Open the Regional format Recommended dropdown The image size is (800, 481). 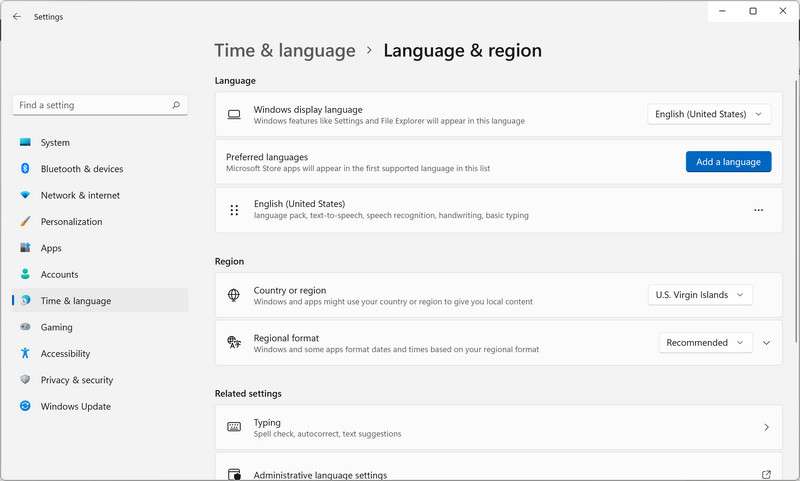(705, 342)
